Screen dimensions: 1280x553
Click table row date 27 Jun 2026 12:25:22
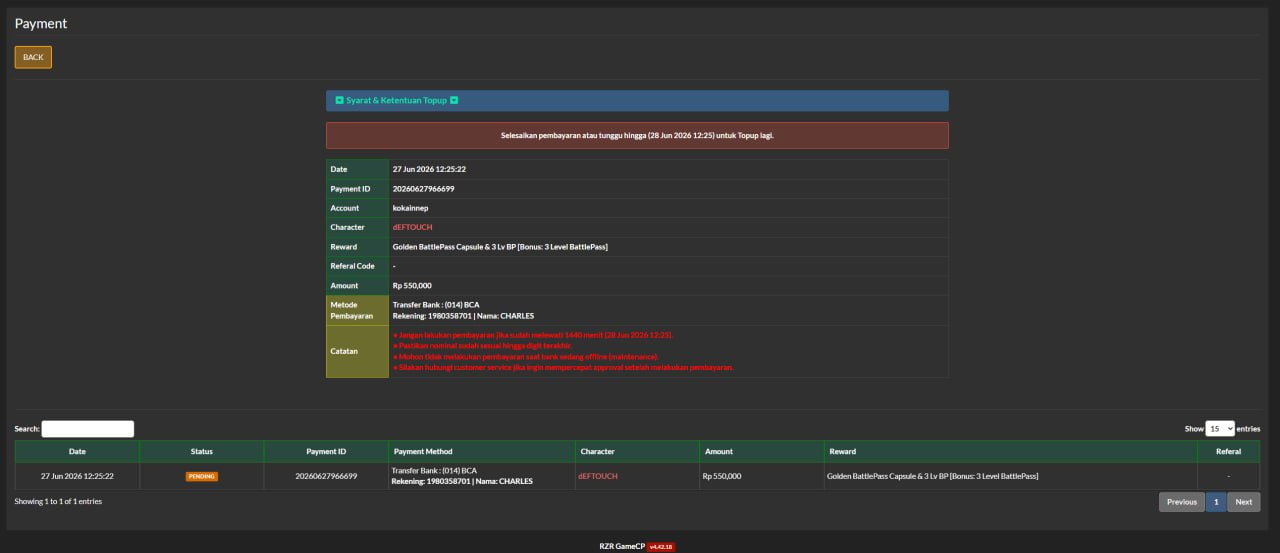coord(77,476)
